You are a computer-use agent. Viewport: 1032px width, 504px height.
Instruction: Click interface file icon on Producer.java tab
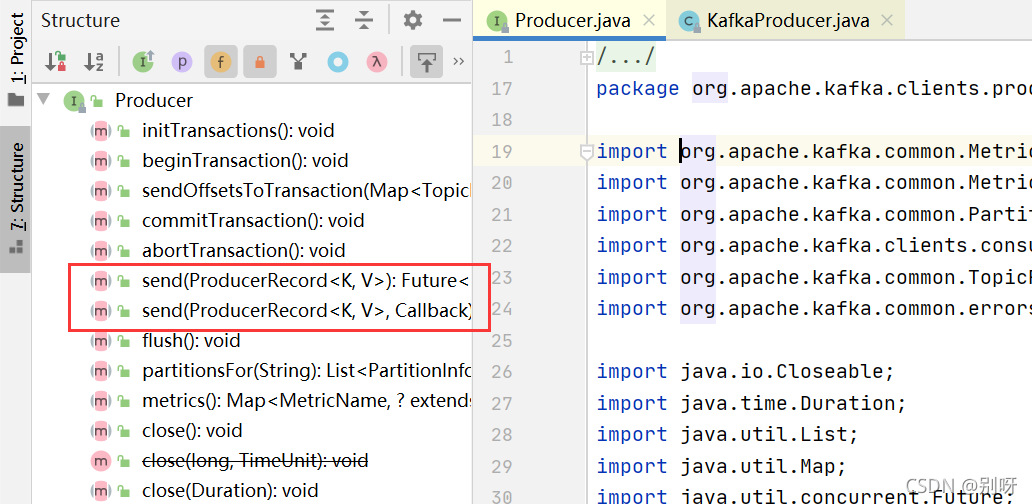(x=498, y=21)
